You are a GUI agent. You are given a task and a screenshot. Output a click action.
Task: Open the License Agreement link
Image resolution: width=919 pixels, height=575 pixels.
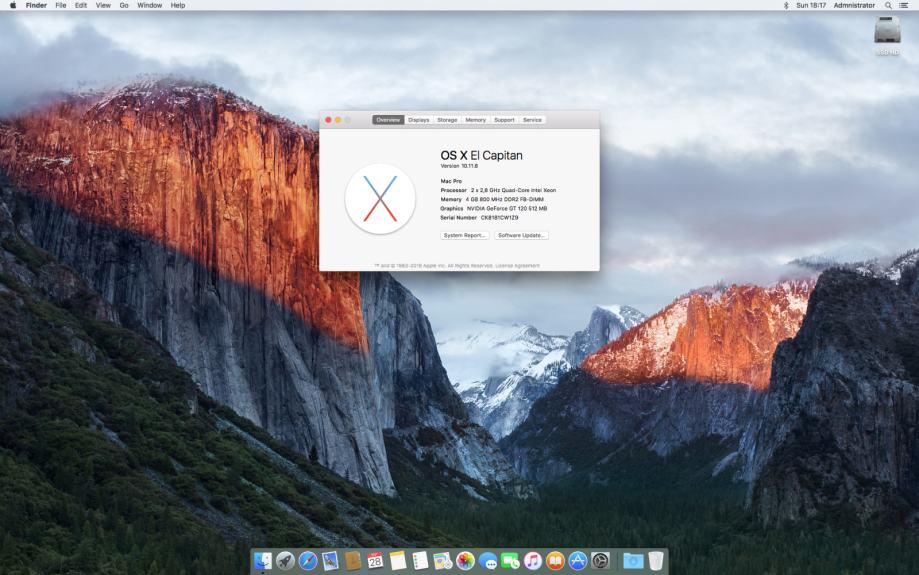pyautogui.click(x=519, y=265)
